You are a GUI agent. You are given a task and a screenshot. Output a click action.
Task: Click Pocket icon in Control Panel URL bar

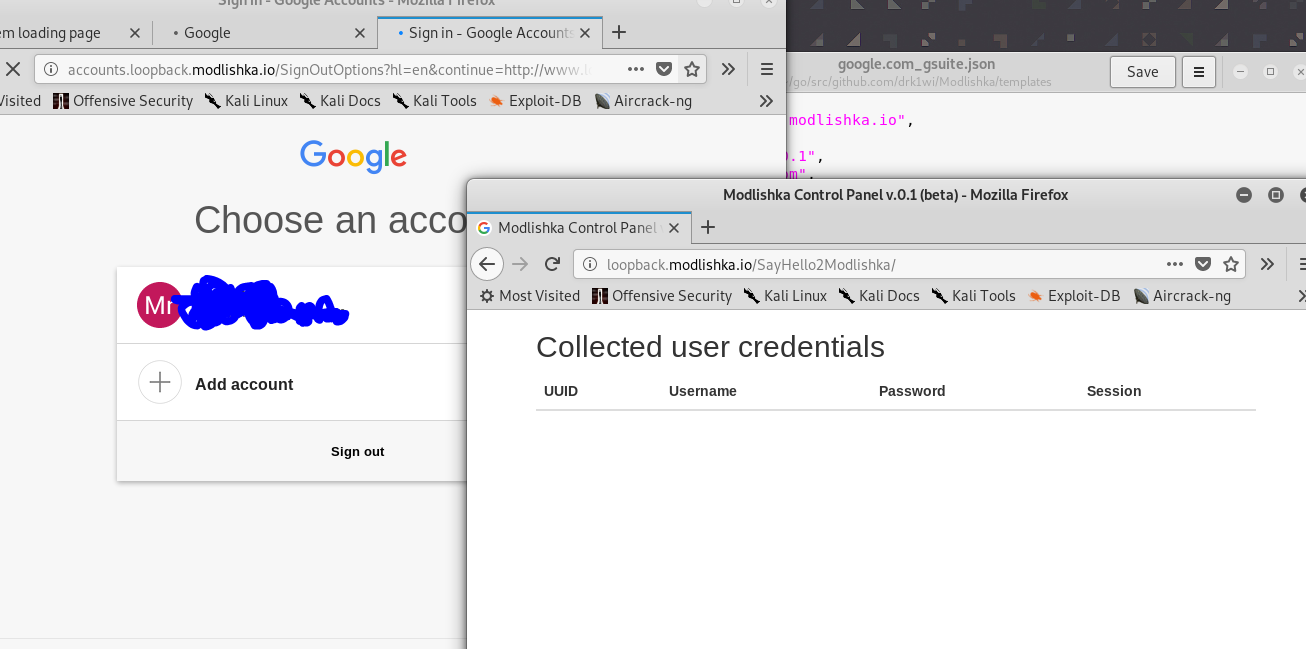1203,264
